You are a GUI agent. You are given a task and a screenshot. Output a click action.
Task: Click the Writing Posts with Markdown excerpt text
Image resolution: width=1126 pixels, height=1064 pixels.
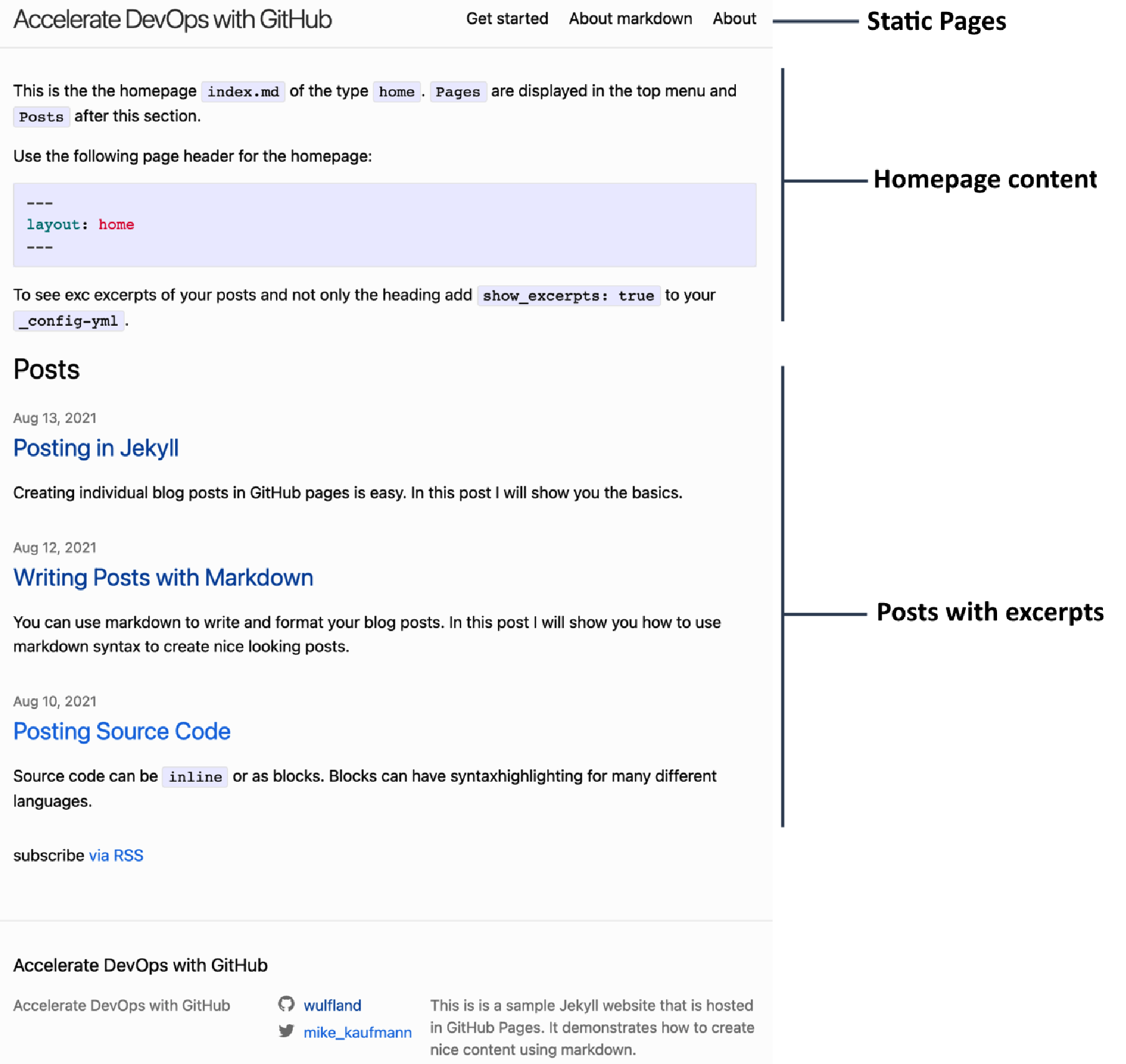point(367,634)
